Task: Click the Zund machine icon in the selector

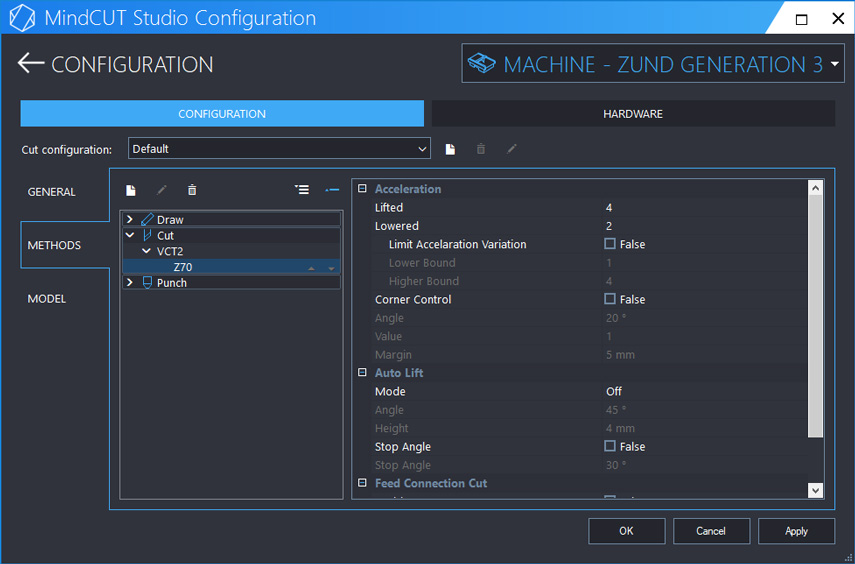Action: pos(481,64)
